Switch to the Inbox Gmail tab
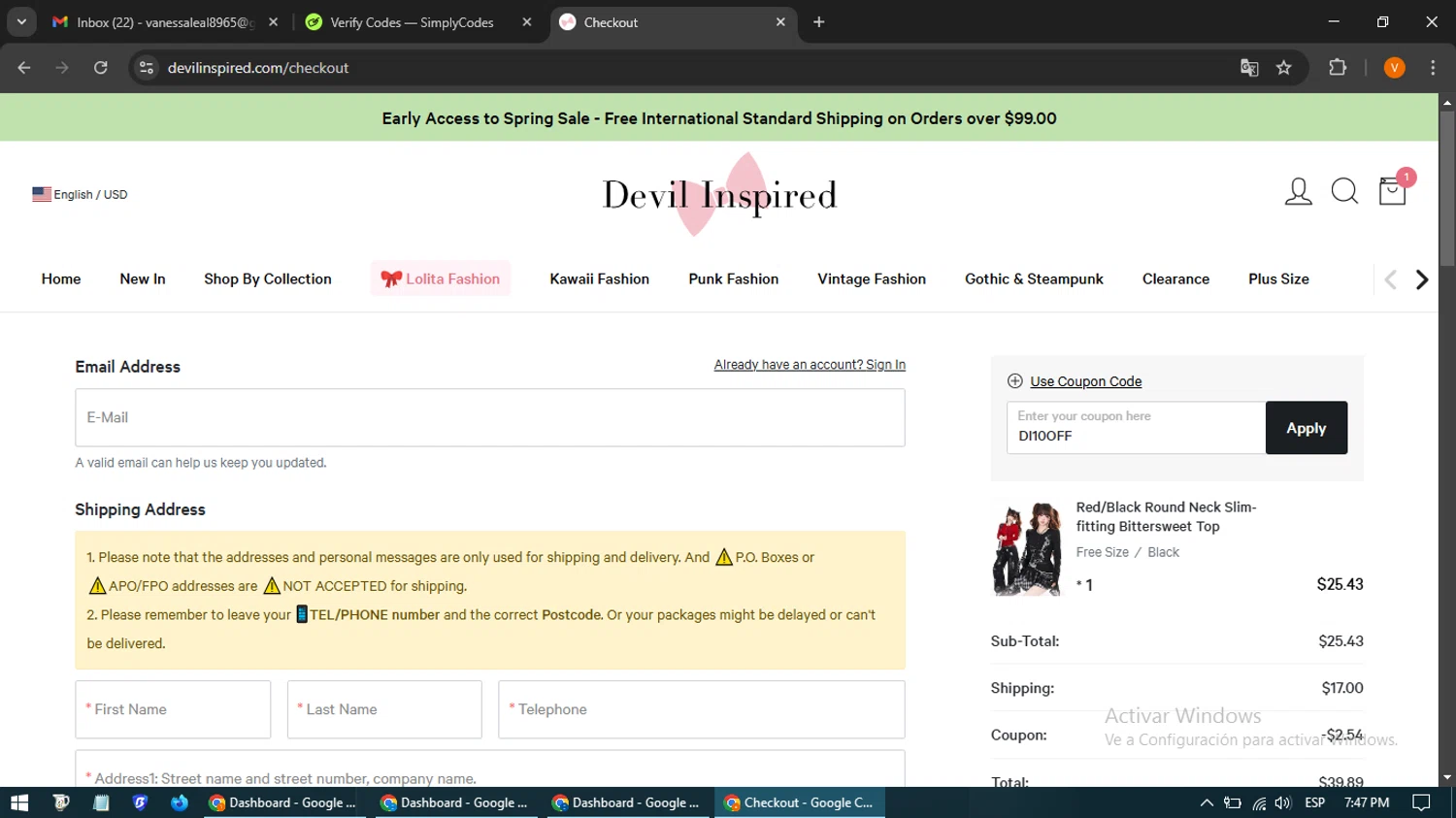 [x=165, y=22]
